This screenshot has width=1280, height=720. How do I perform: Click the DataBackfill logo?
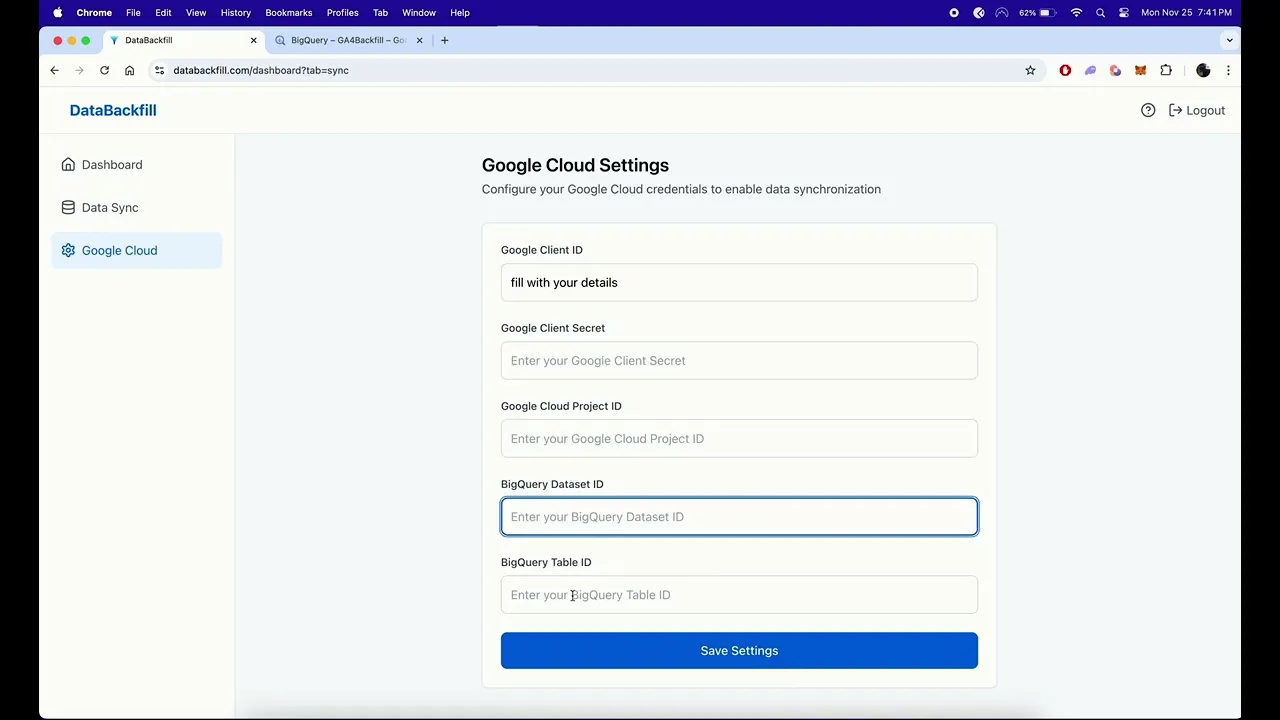click(113, 110)
